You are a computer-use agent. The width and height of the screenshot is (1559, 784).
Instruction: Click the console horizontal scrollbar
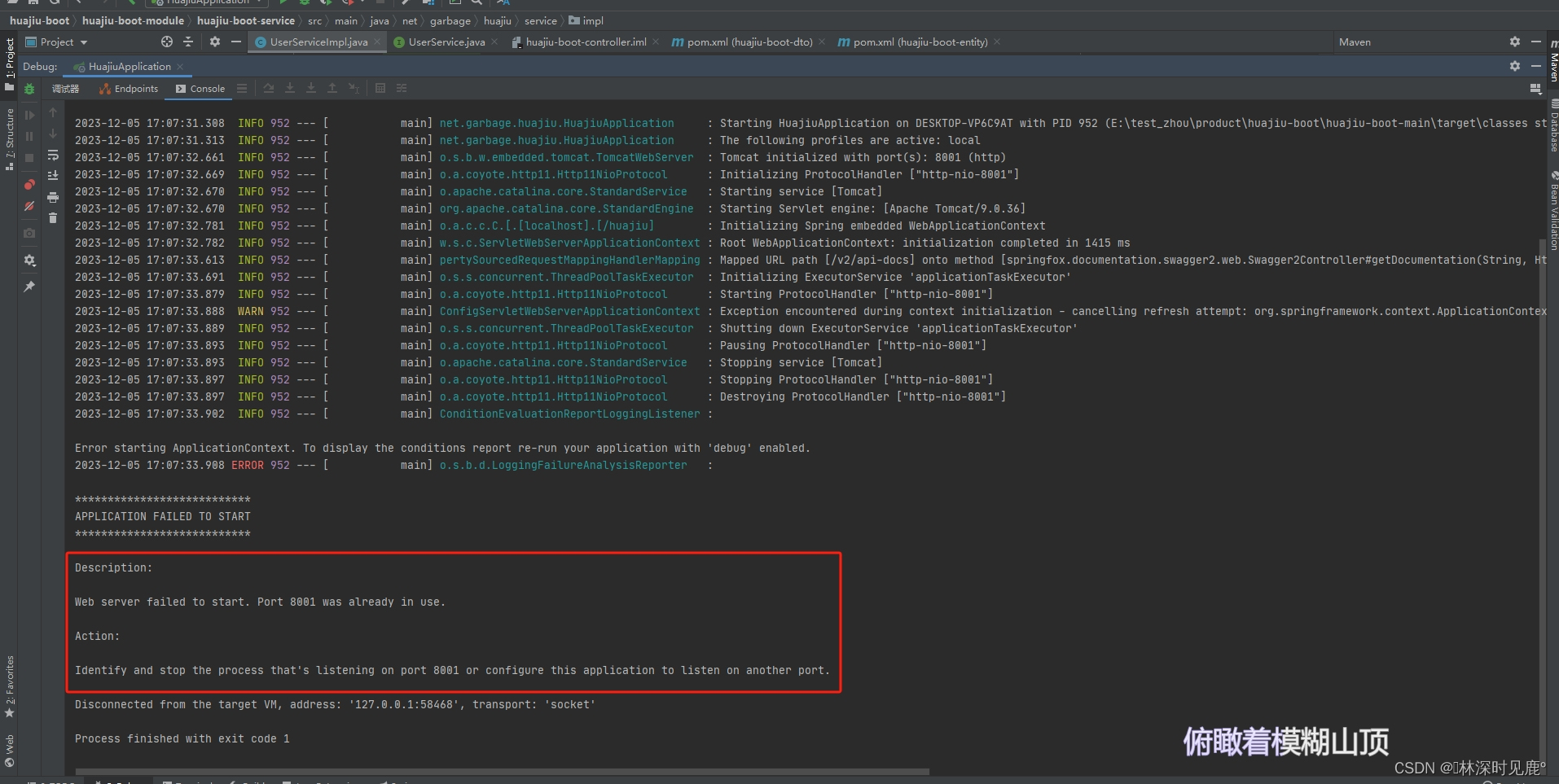(x=503, y=771)
